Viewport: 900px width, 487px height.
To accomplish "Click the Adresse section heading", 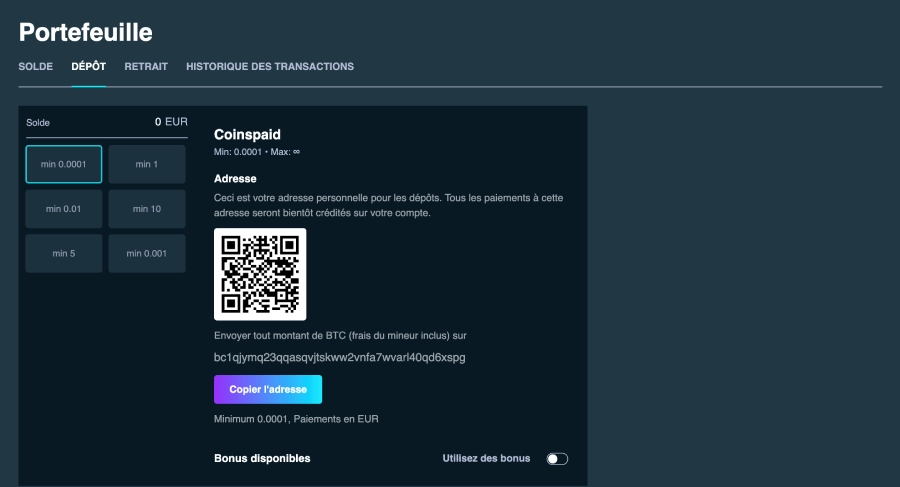I will [x=235, y=179].
